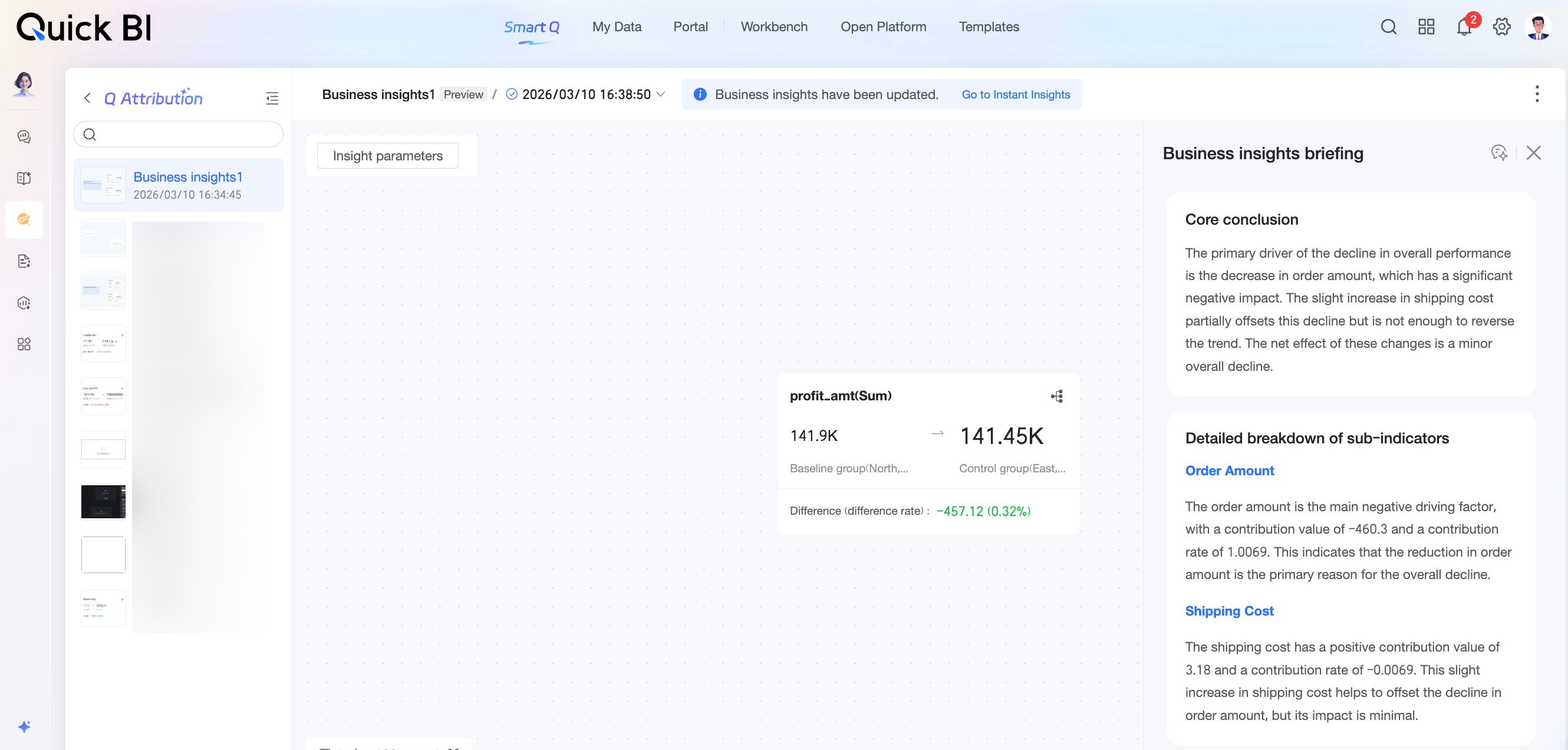The image size is (1568, 750).
Task: Click the Baseline group(North,... label
Action: click(x=848, y=468)
